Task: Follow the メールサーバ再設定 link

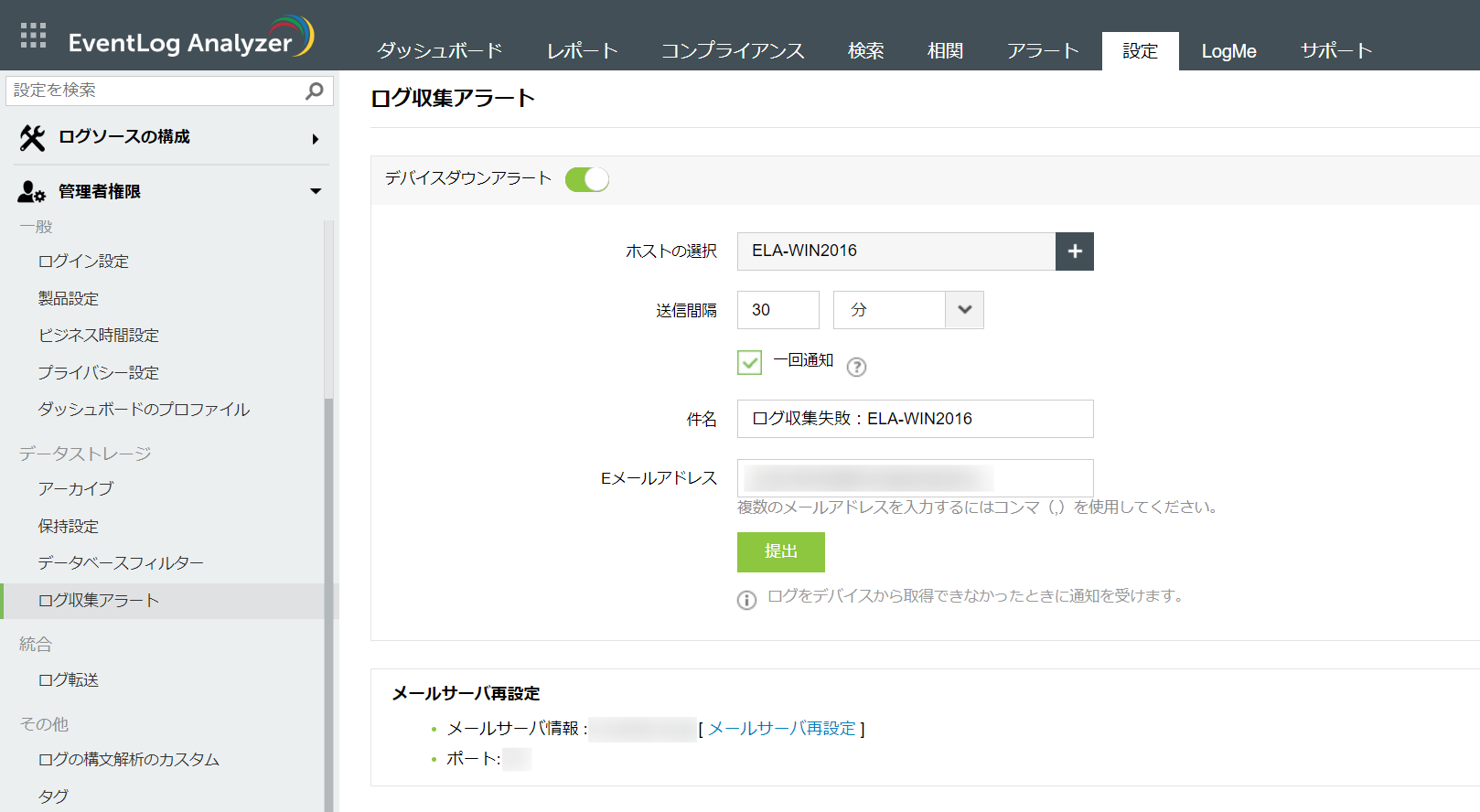Action: 782,729
